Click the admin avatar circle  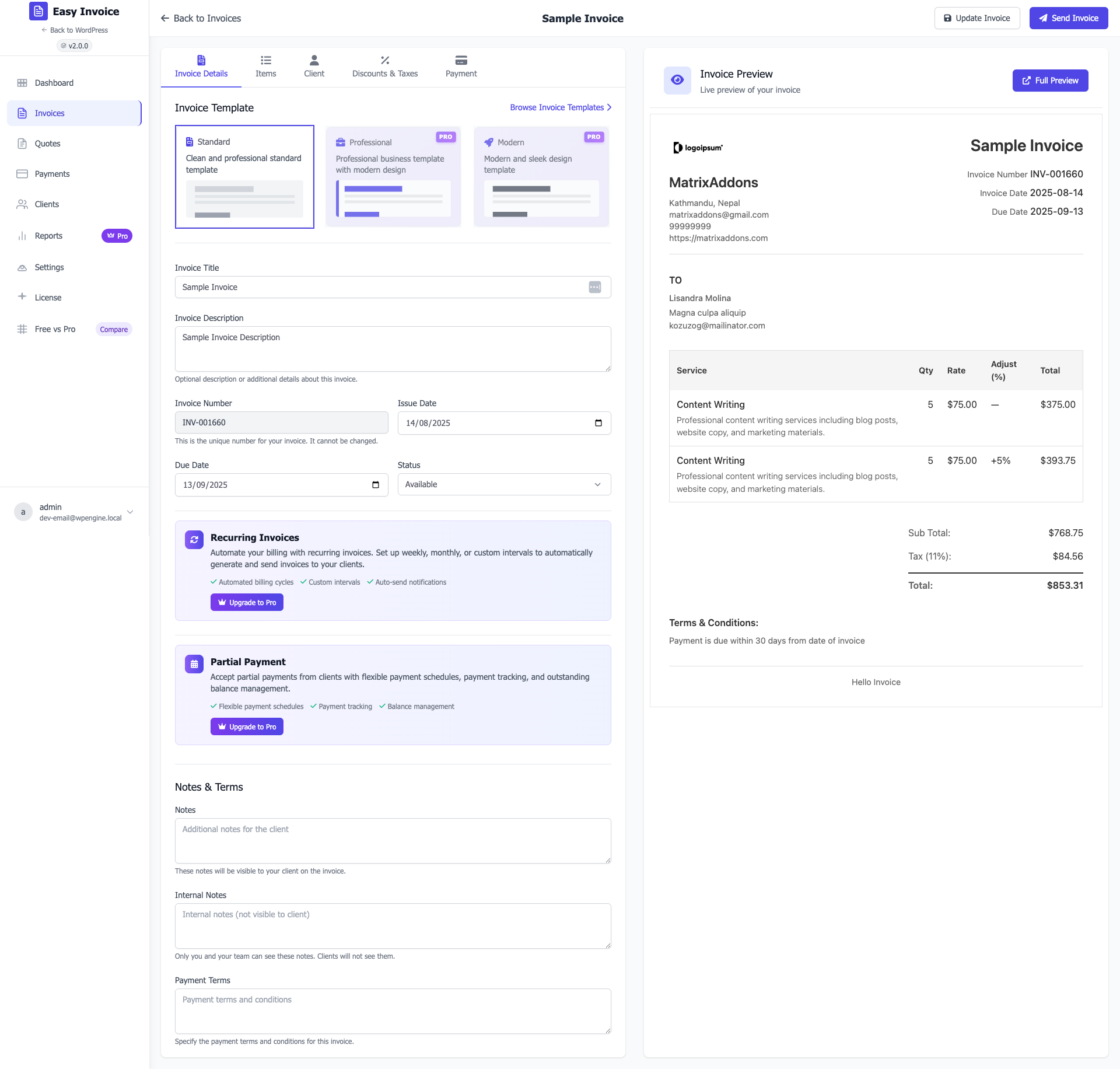(x=23, y=512)
